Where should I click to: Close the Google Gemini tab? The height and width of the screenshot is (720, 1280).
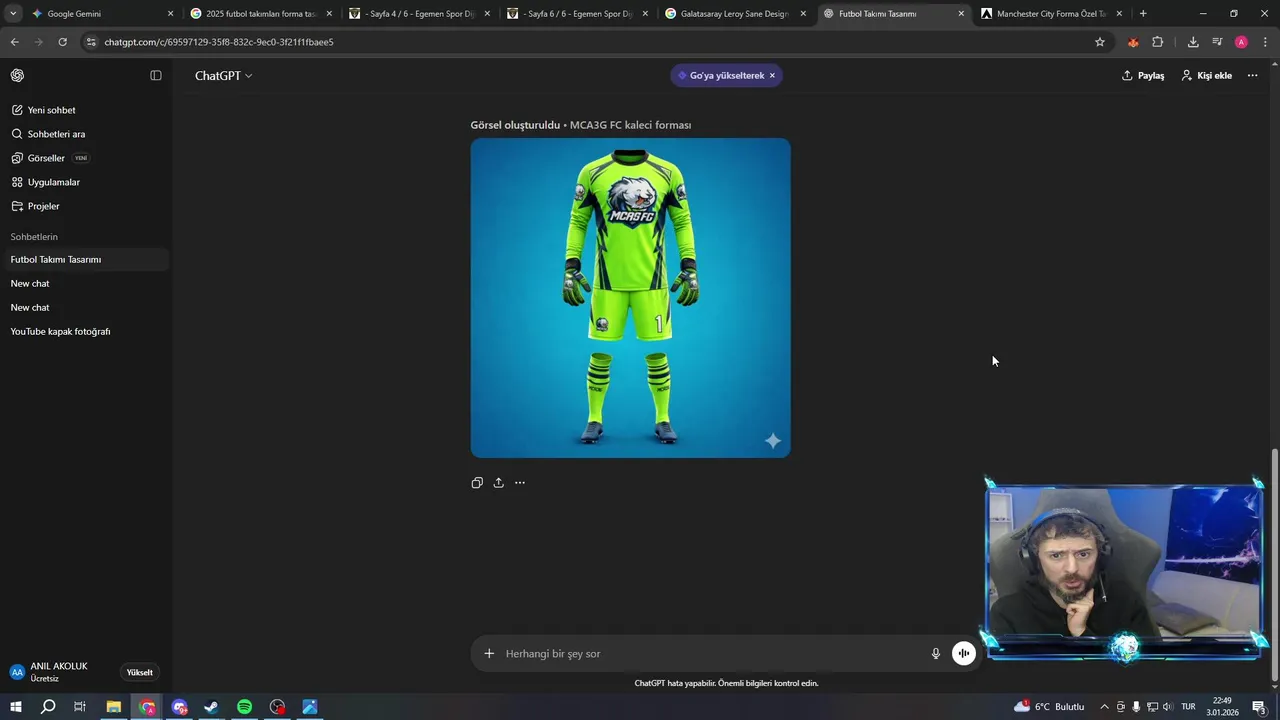click(170, 14)
